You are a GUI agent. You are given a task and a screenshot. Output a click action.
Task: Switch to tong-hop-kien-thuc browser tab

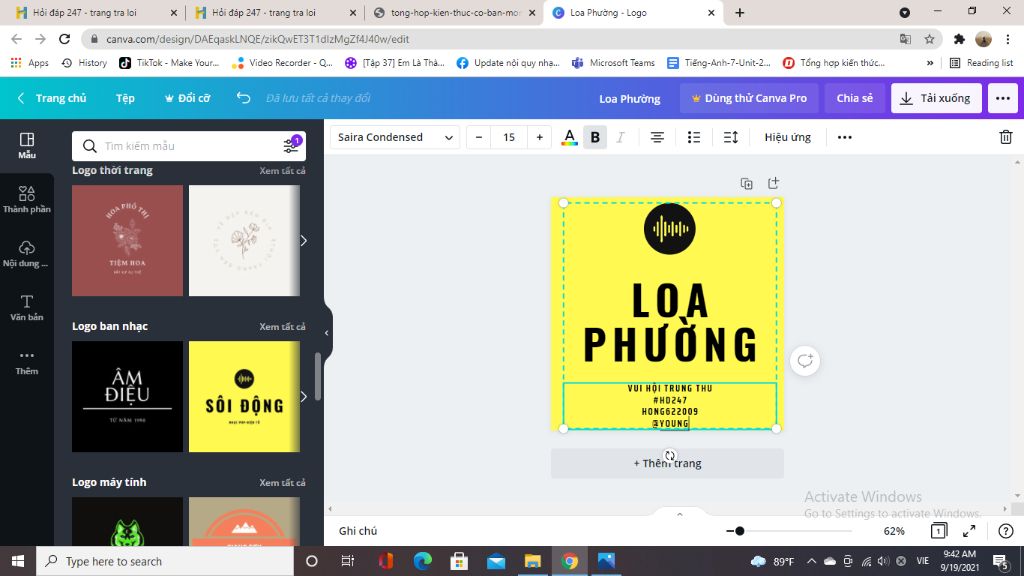point(455,12)
